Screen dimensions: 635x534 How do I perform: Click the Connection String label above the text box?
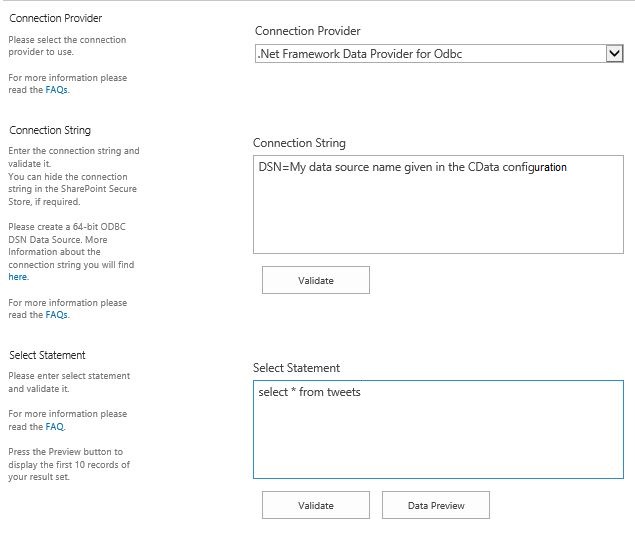(299, 143)
